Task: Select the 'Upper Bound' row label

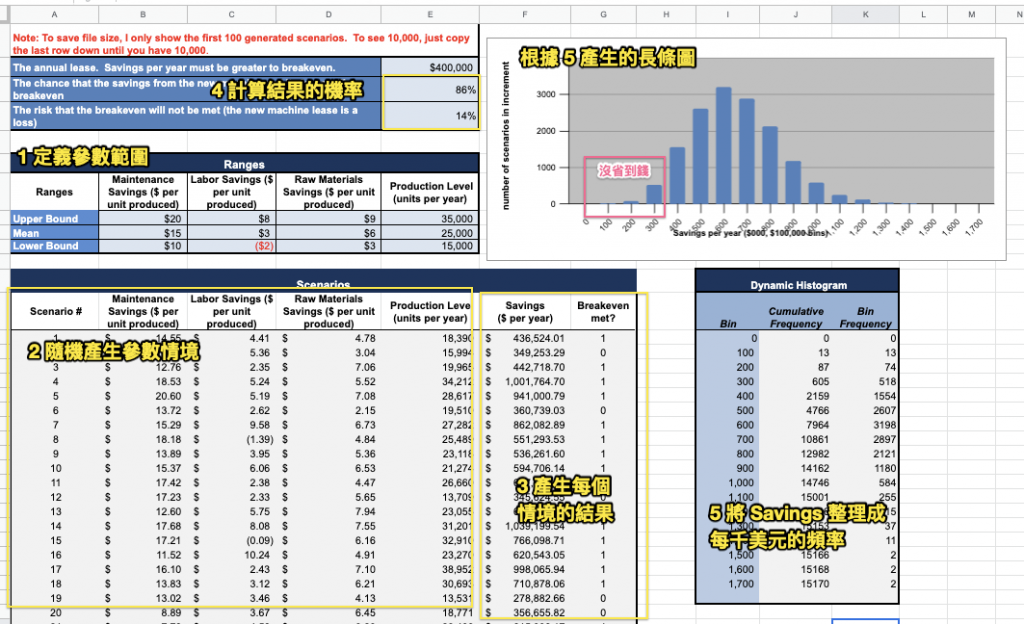Action: click(54, 219)
